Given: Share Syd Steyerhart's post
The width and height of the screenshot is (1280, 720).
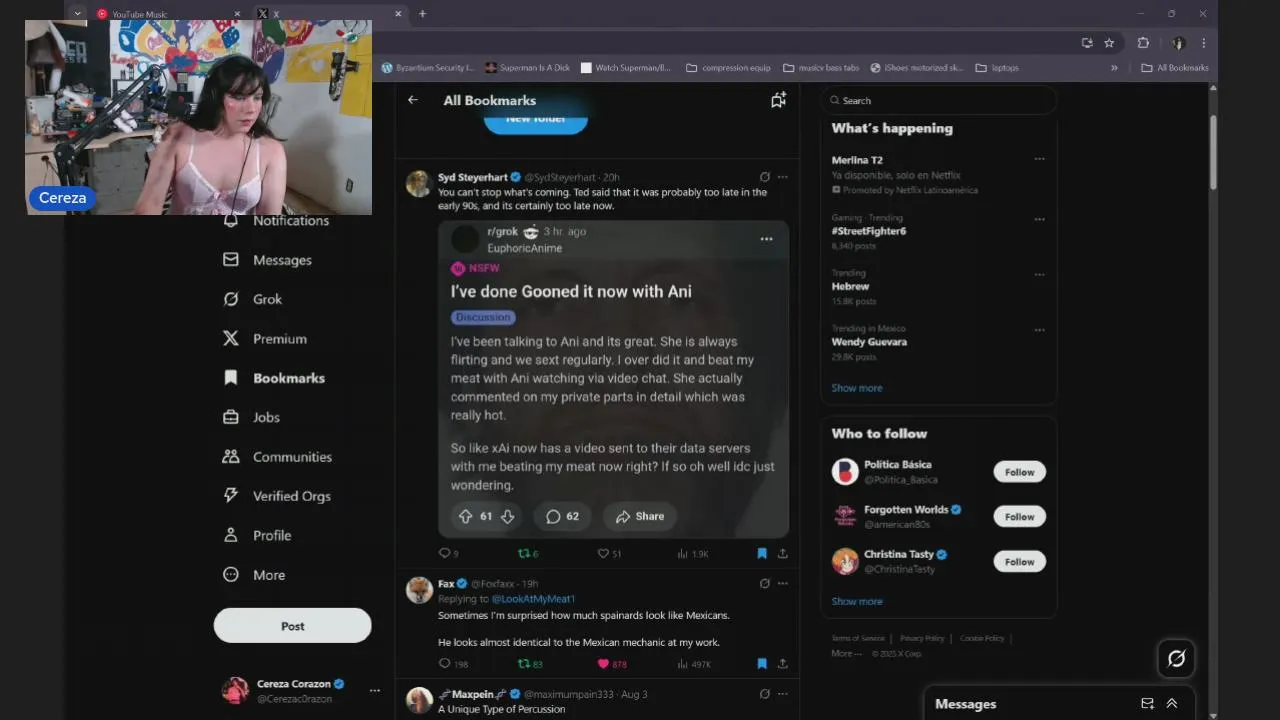Looking at the screenshot, I should click(782, 553).
